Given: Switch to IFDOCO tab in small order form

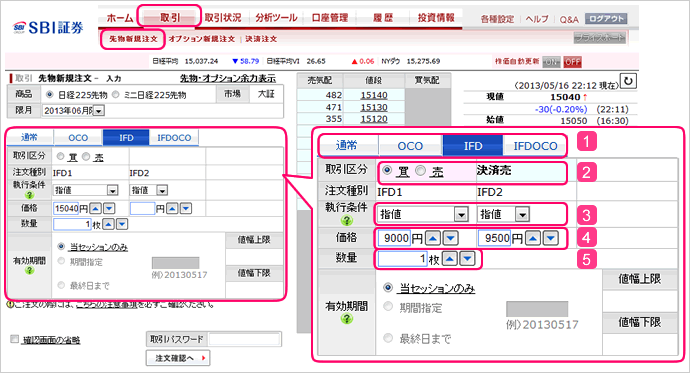Looking at the screenshot, I should [174, 138].
